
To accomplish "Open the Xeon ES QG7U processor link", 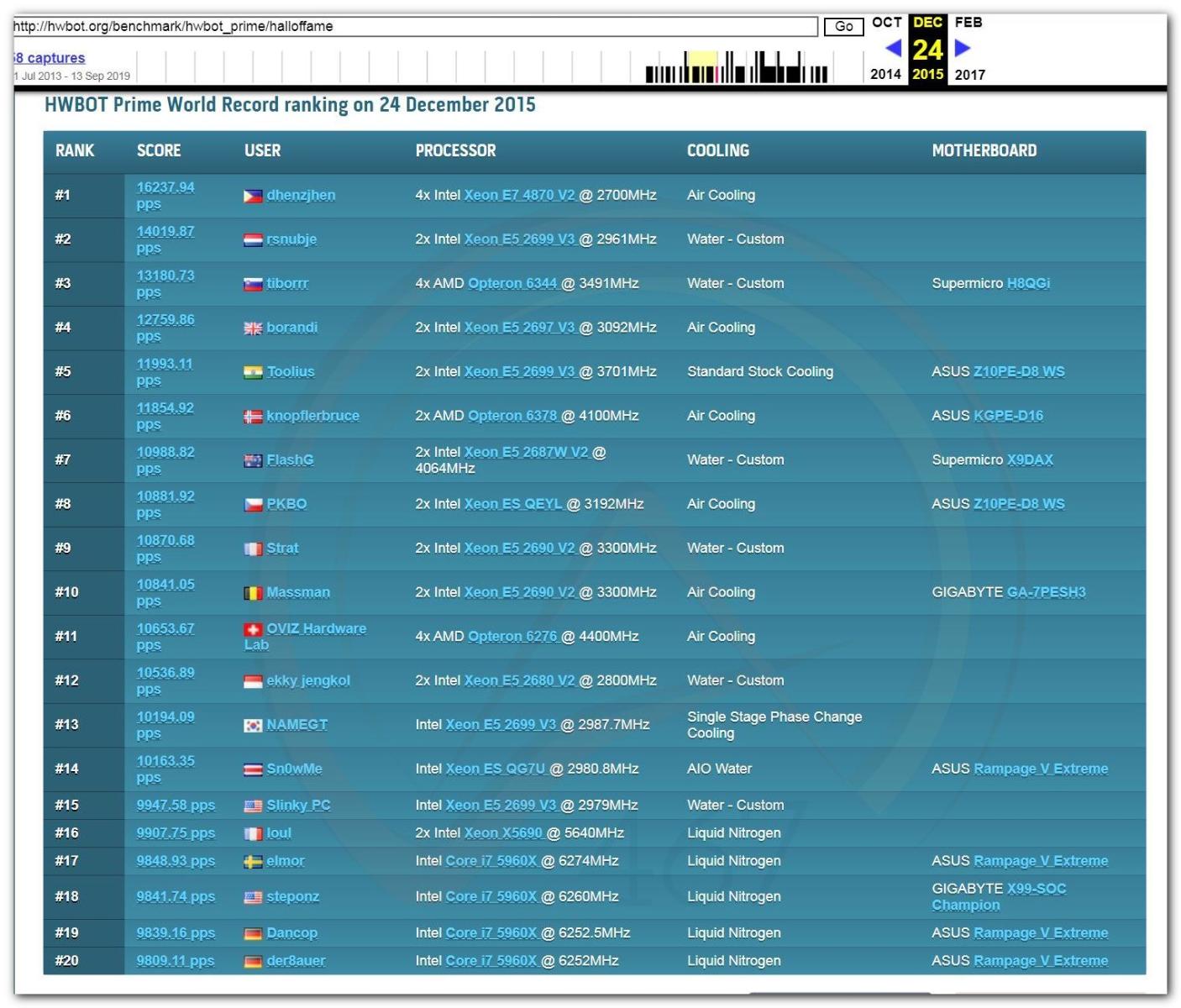I will click(496, 769).
